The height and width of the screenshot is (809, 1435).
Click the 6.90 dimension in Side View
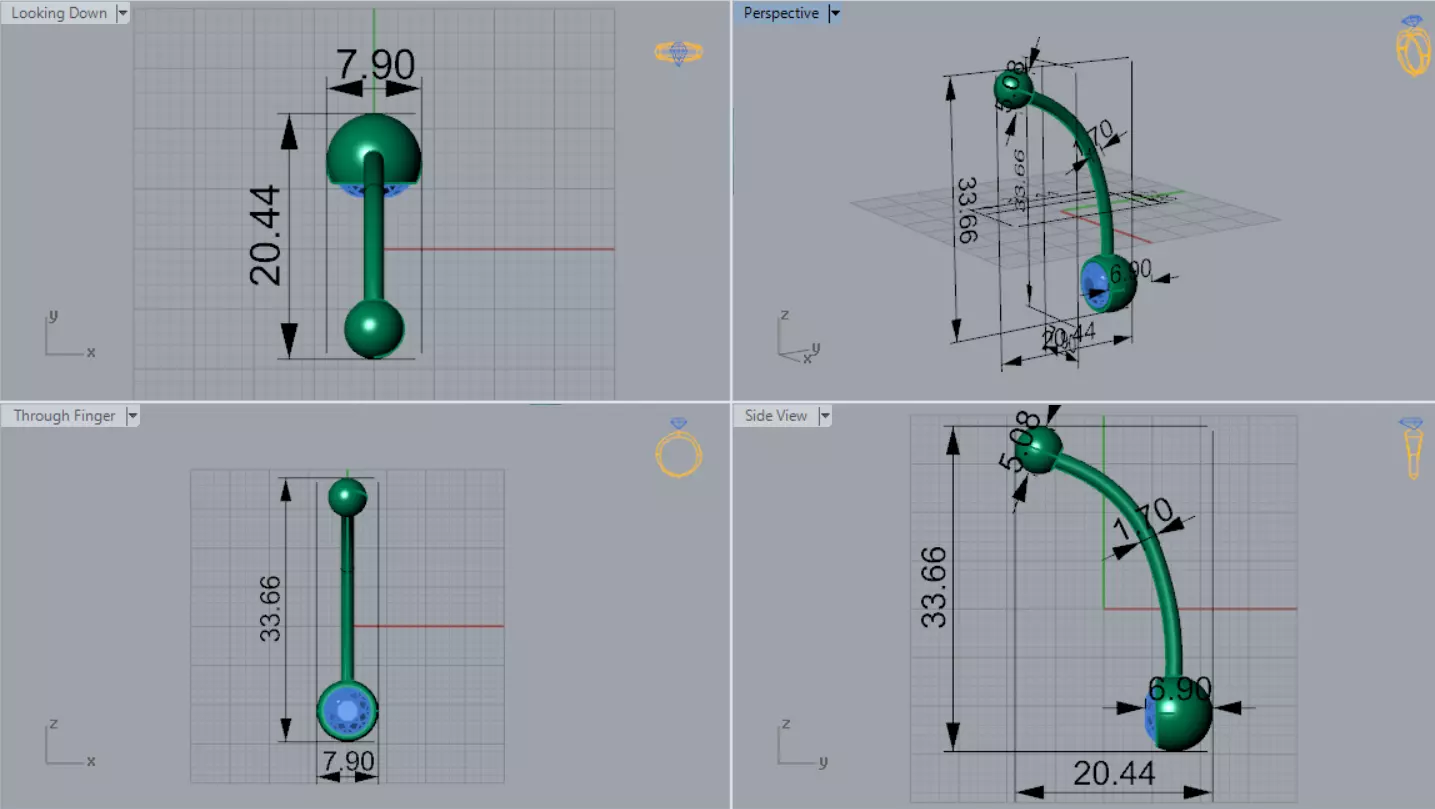pos(1180,689)
